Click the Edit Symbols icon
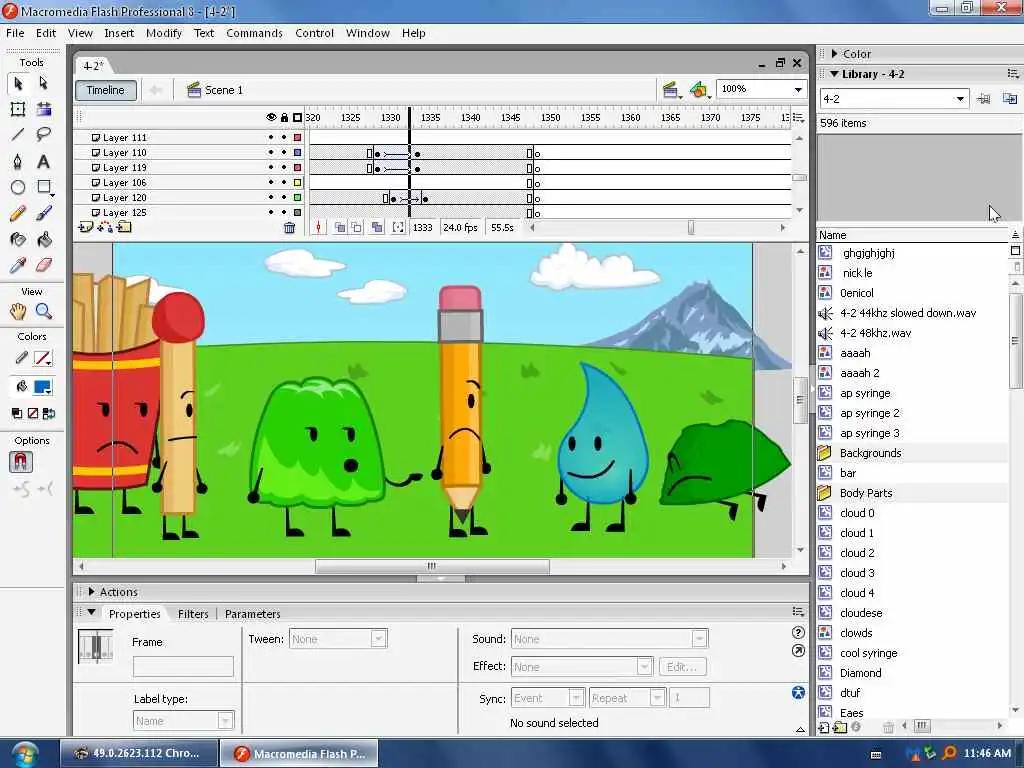The image size is (1024, 768). click(699, 90)
